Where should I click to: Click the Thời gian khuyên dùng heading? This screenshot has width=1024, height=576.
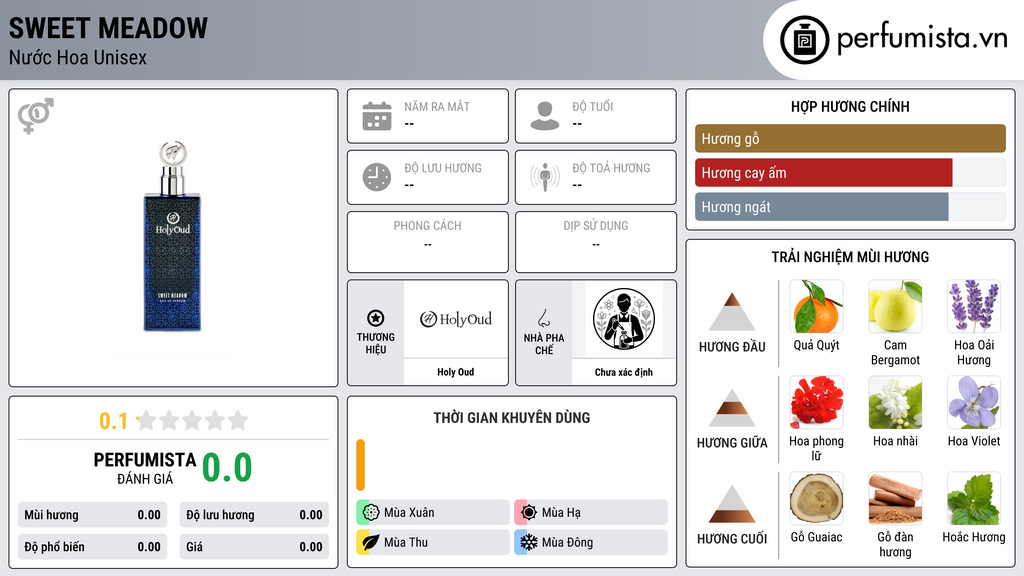(512, 418)
